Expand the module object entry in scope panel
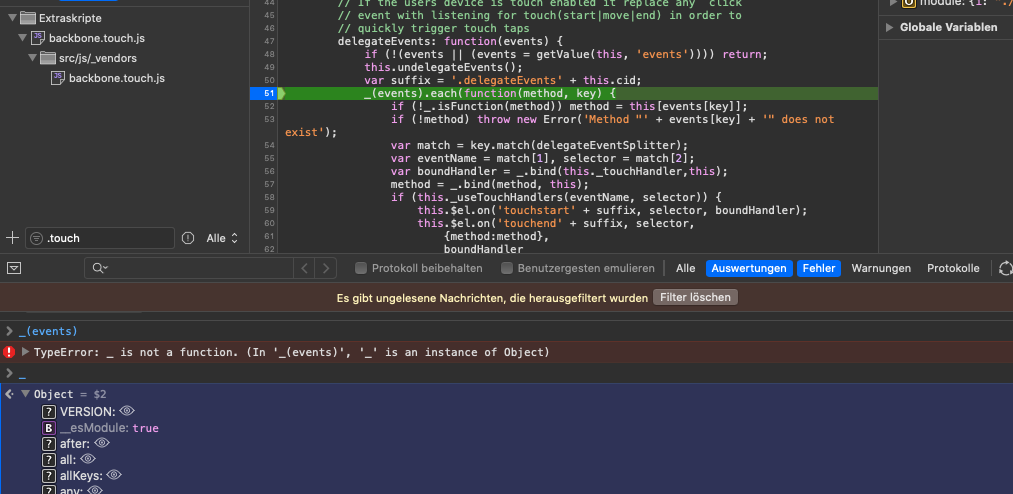This screenshot has height=494, width=1013. coord(893,3)
